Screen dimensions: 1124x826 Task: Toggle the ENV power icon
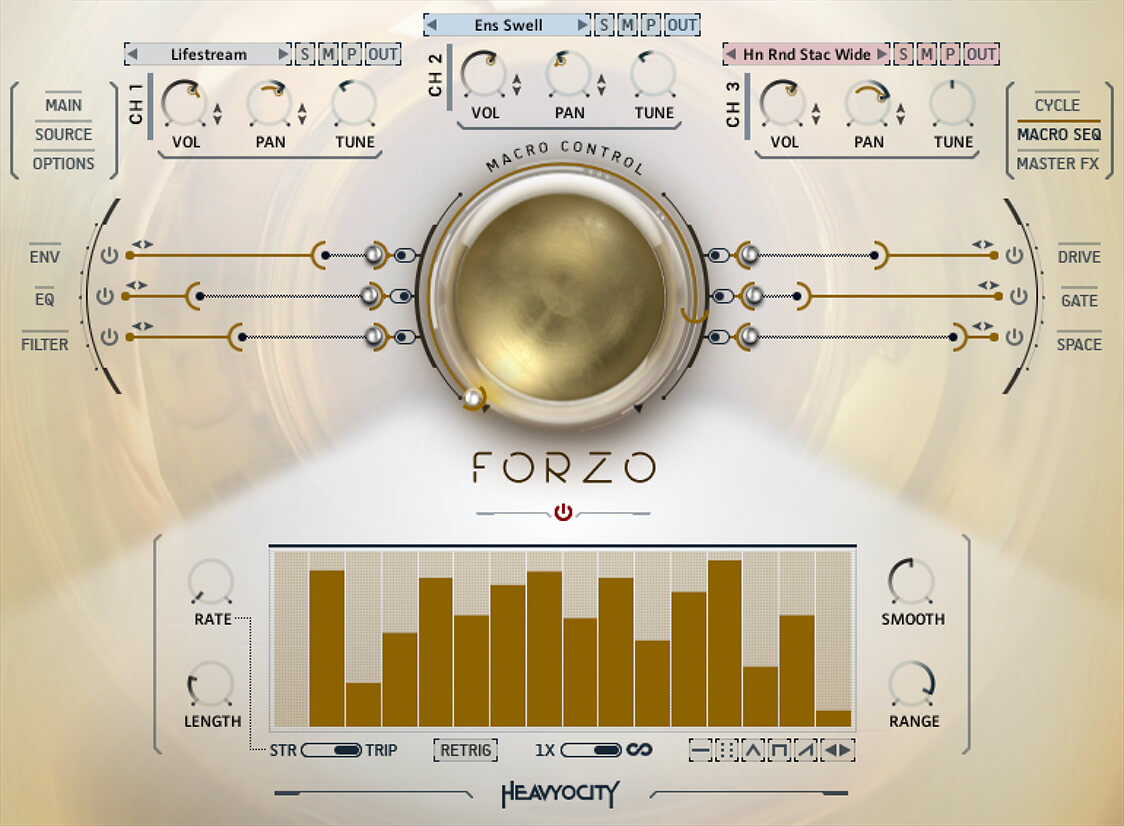click(109, 256)
